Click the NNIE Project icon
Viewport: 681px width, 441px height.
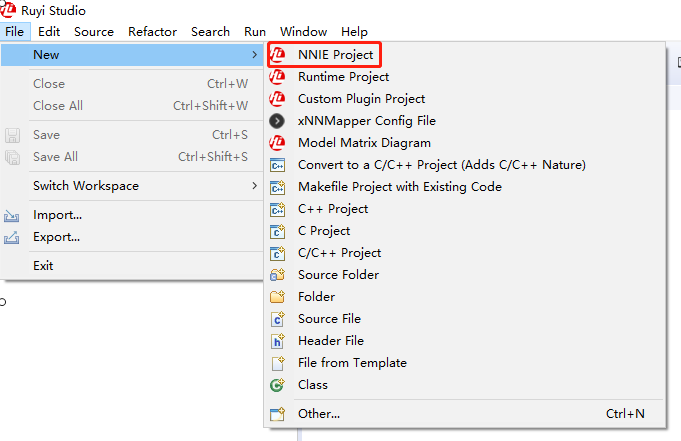coord(278,55)
